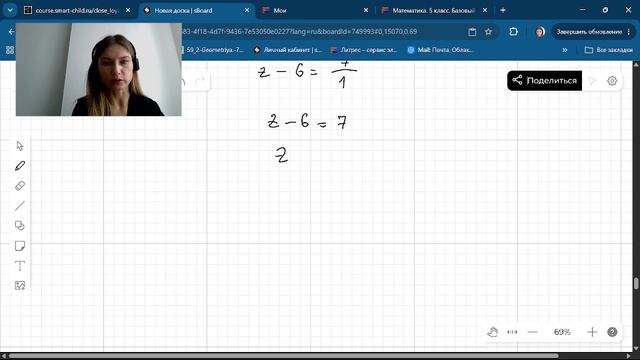Click the fit-to-width arrows icon
This screenshot has width=640, height=360.
[x=512, y=332]
